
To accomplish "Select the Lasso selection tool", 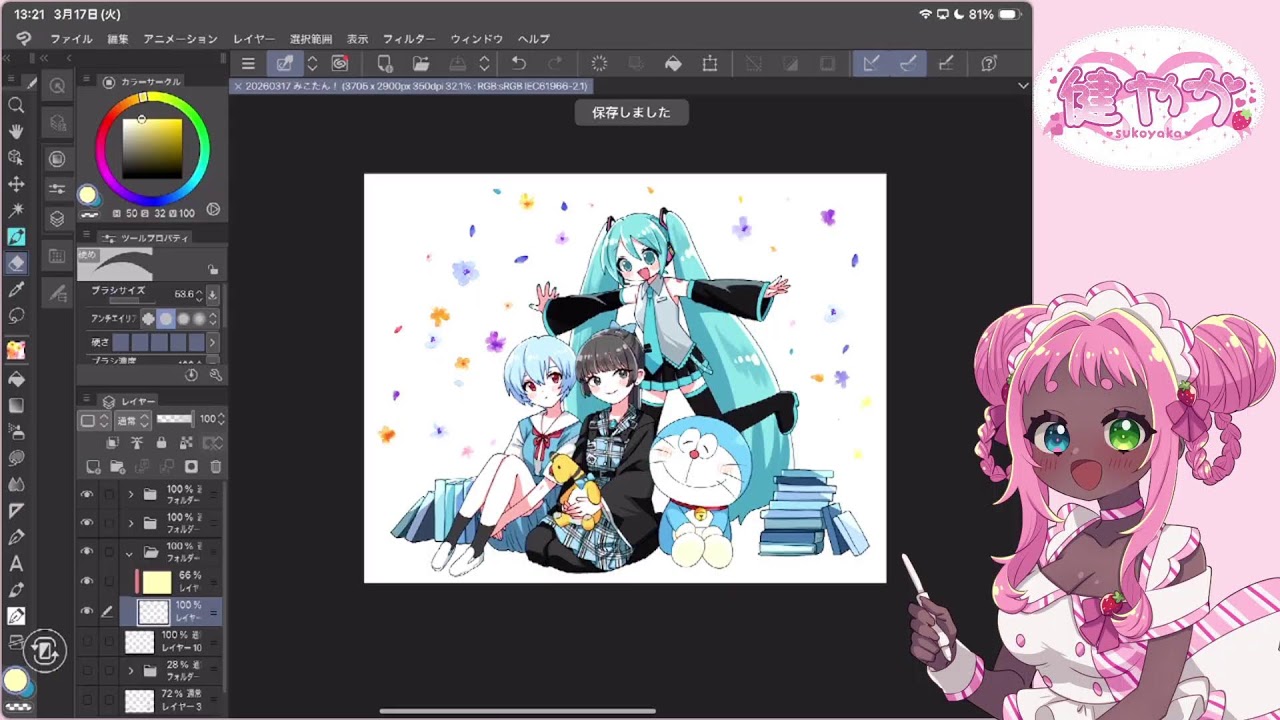I will (16, 315).
